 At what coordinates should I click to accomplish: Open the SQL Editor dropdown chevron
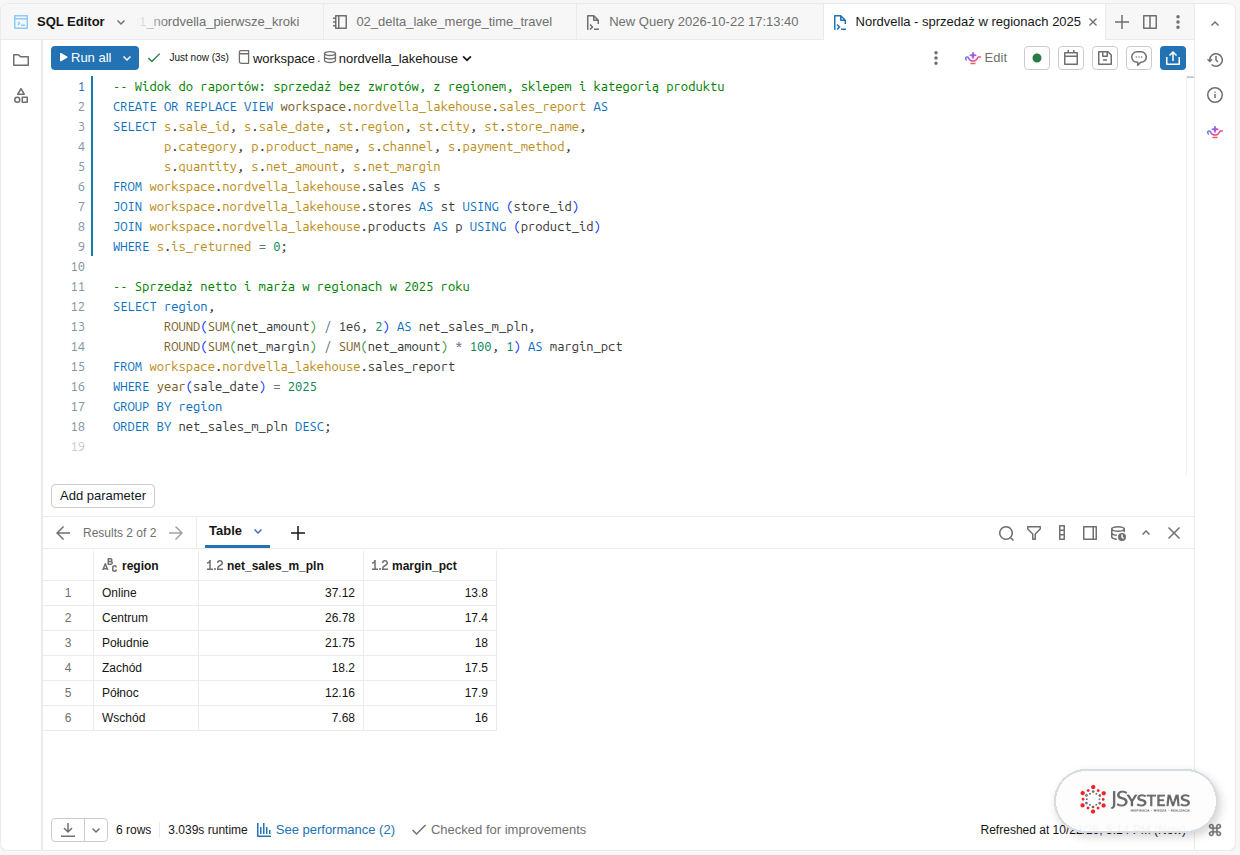(x=121, y=22)
